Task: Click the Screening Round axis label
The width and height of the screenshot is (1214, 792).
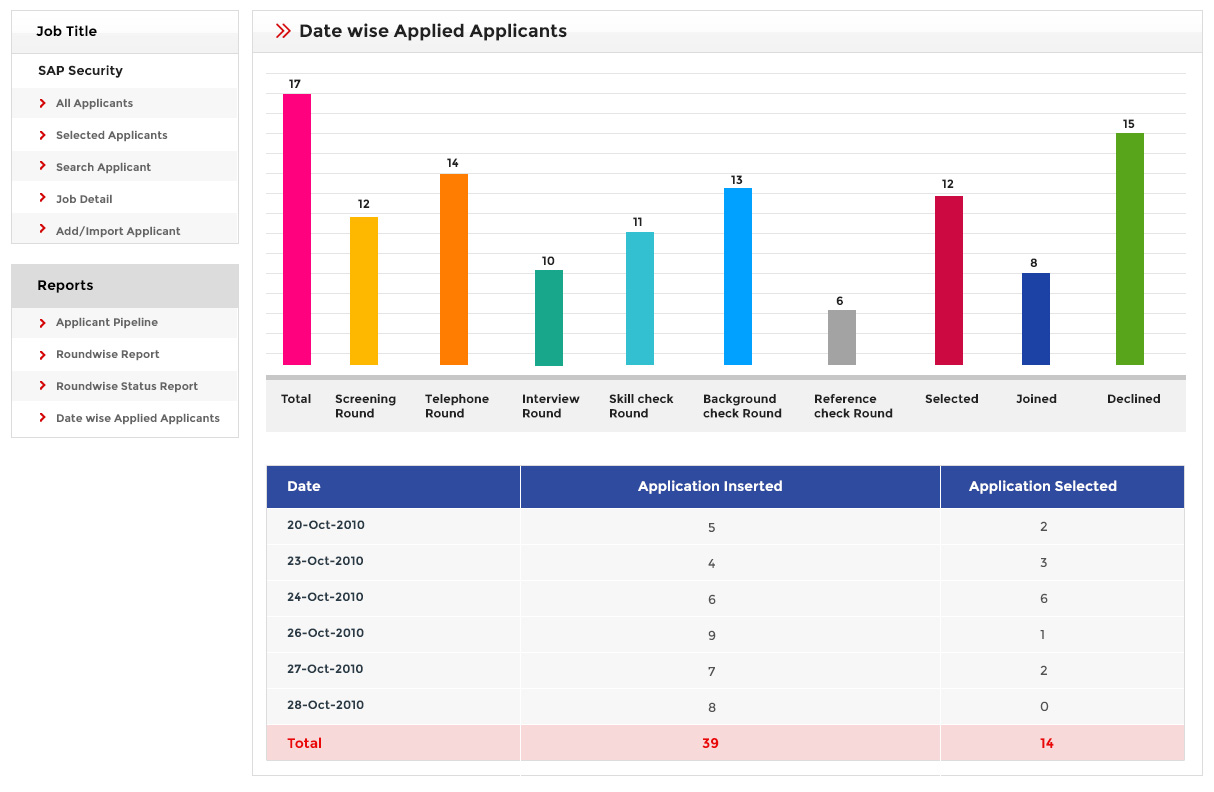Action: point(365,406)
